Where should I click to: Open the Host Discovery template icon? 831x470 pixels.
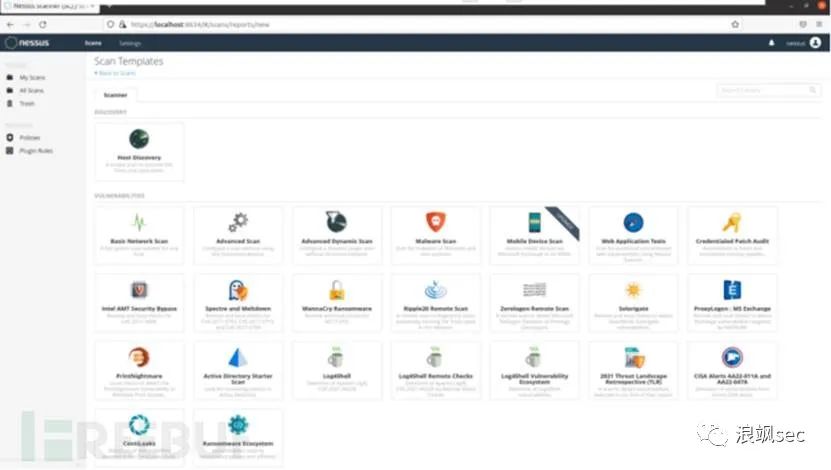[x=139, y=139]
